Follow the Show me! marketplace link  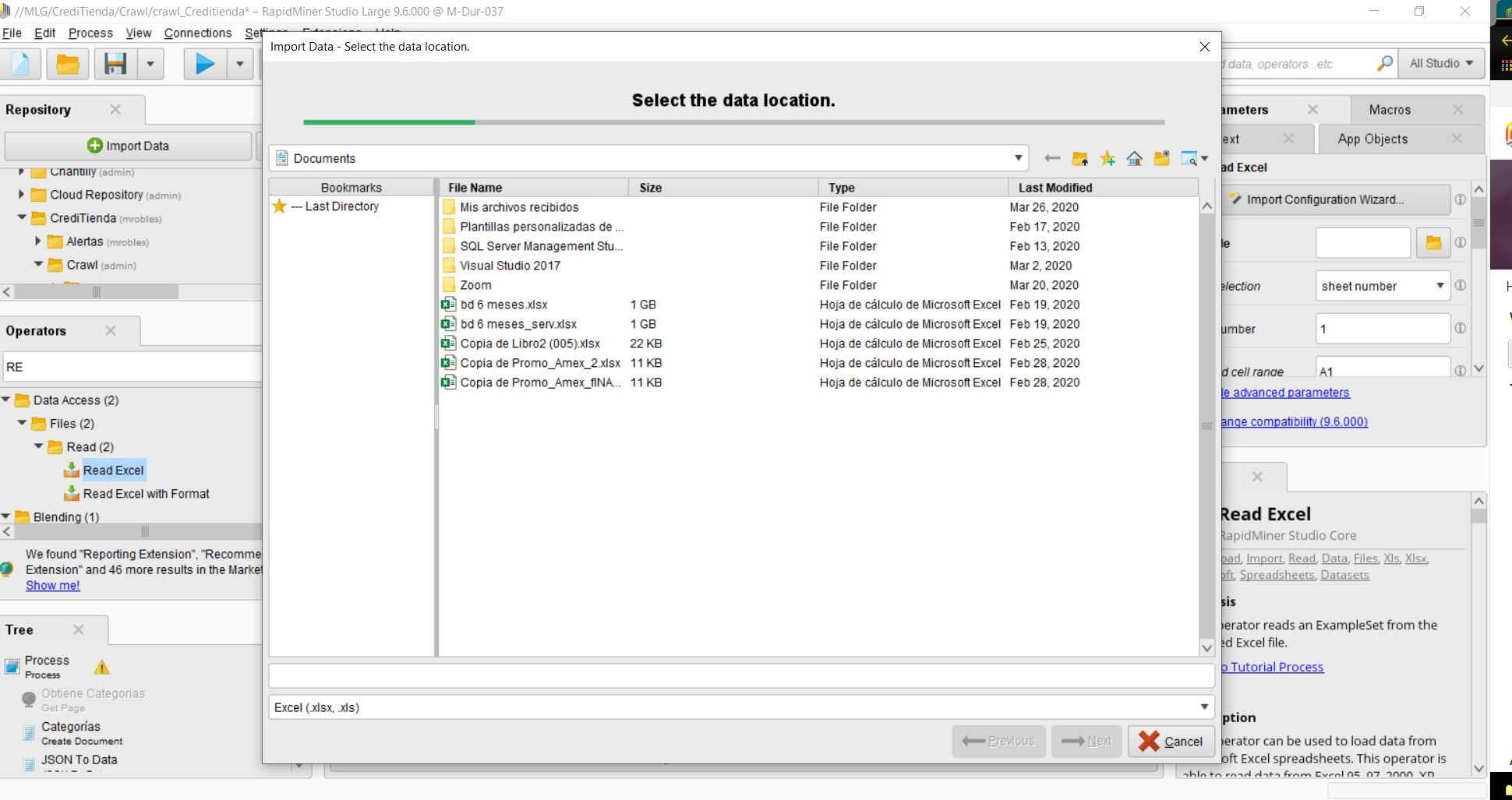point(53,586)
